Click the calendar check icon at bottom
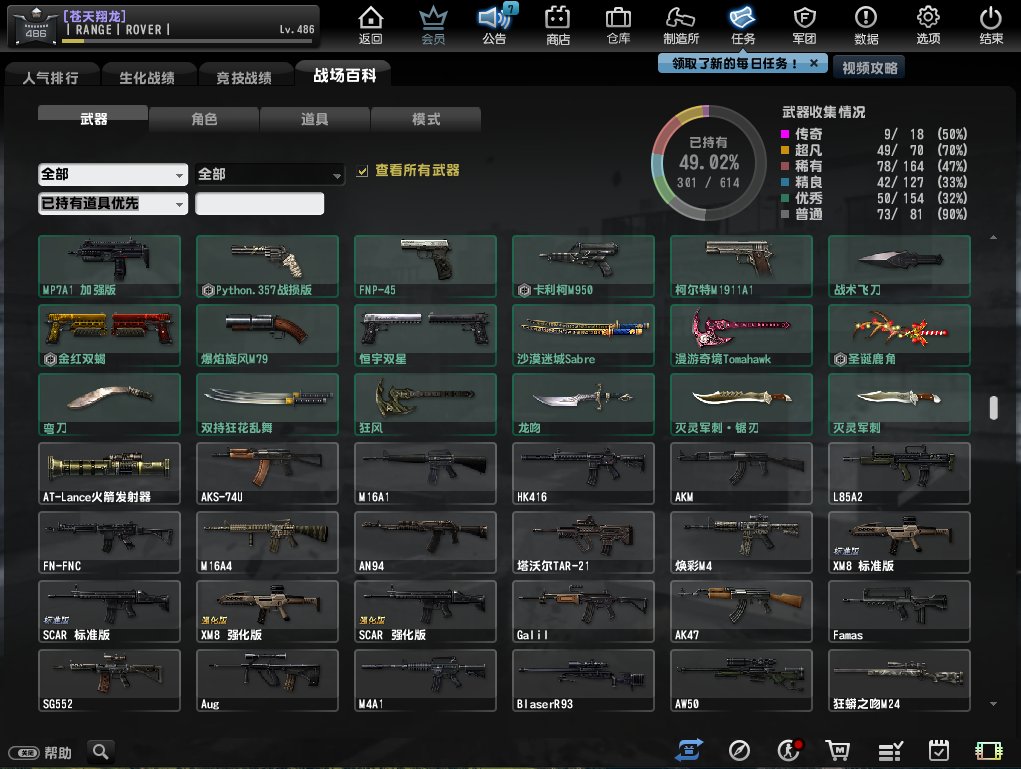 pyautogui.click(x=939, y=750)
